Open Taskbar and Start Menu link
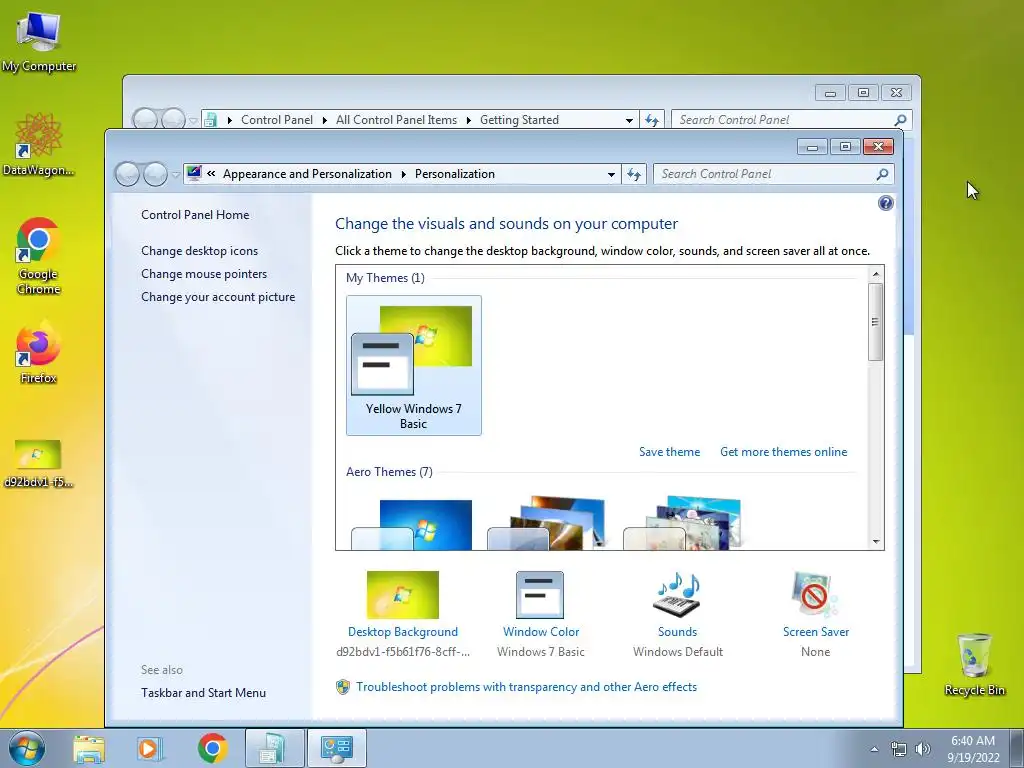 coord(203,693)
